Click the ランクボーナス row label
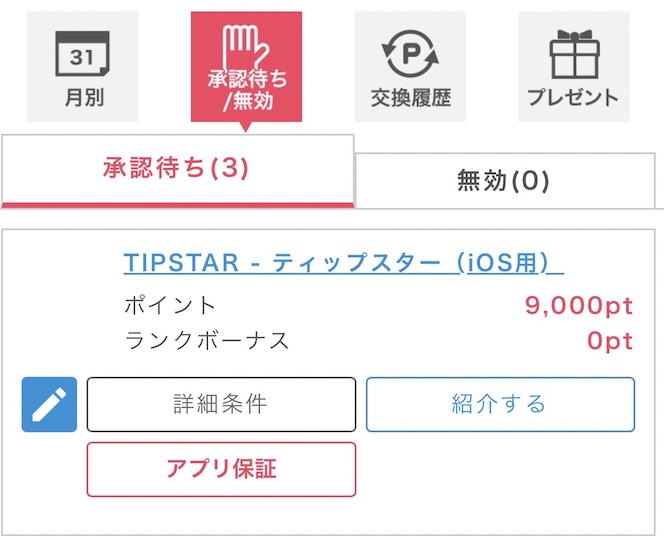664x536 pixels. 207,341
